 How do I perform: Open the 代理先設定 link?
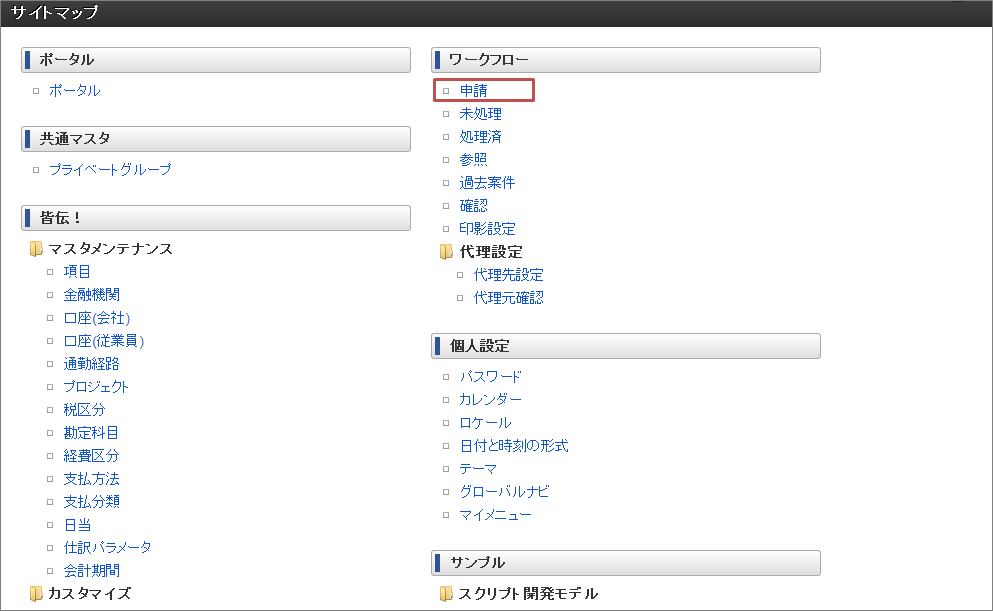click(509, 275)
